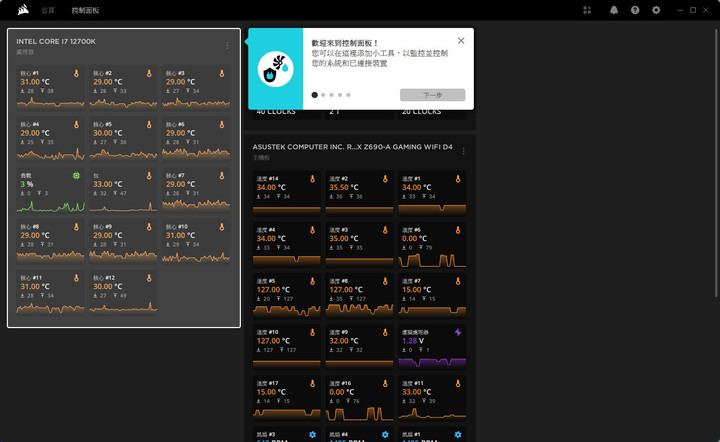This screenshot has width=720, height=442.
Task: Select the purple 1.28 V voltage graph
Action: pos(432,363)
